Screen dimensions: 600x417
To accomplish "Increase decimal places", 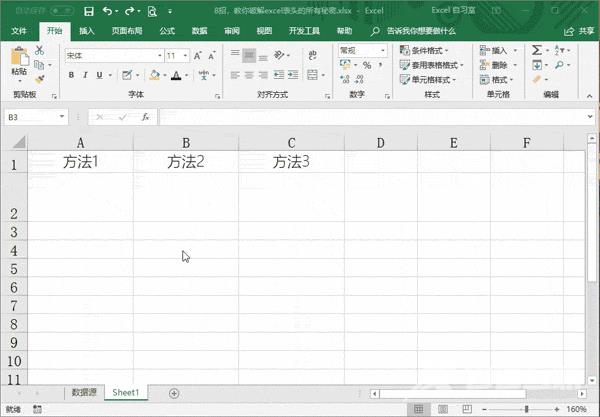I will click(345, 79).
